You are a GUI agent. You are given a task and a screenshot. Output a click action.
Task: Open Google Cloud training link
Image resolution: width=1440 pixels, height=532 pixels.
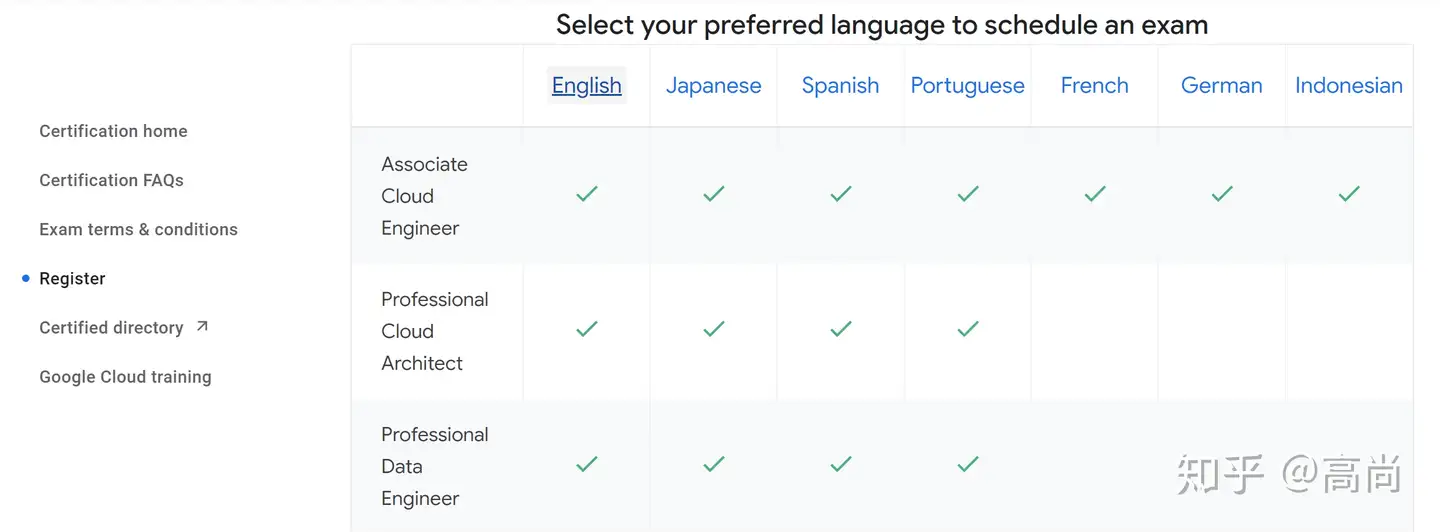click(x=125, y=377)
